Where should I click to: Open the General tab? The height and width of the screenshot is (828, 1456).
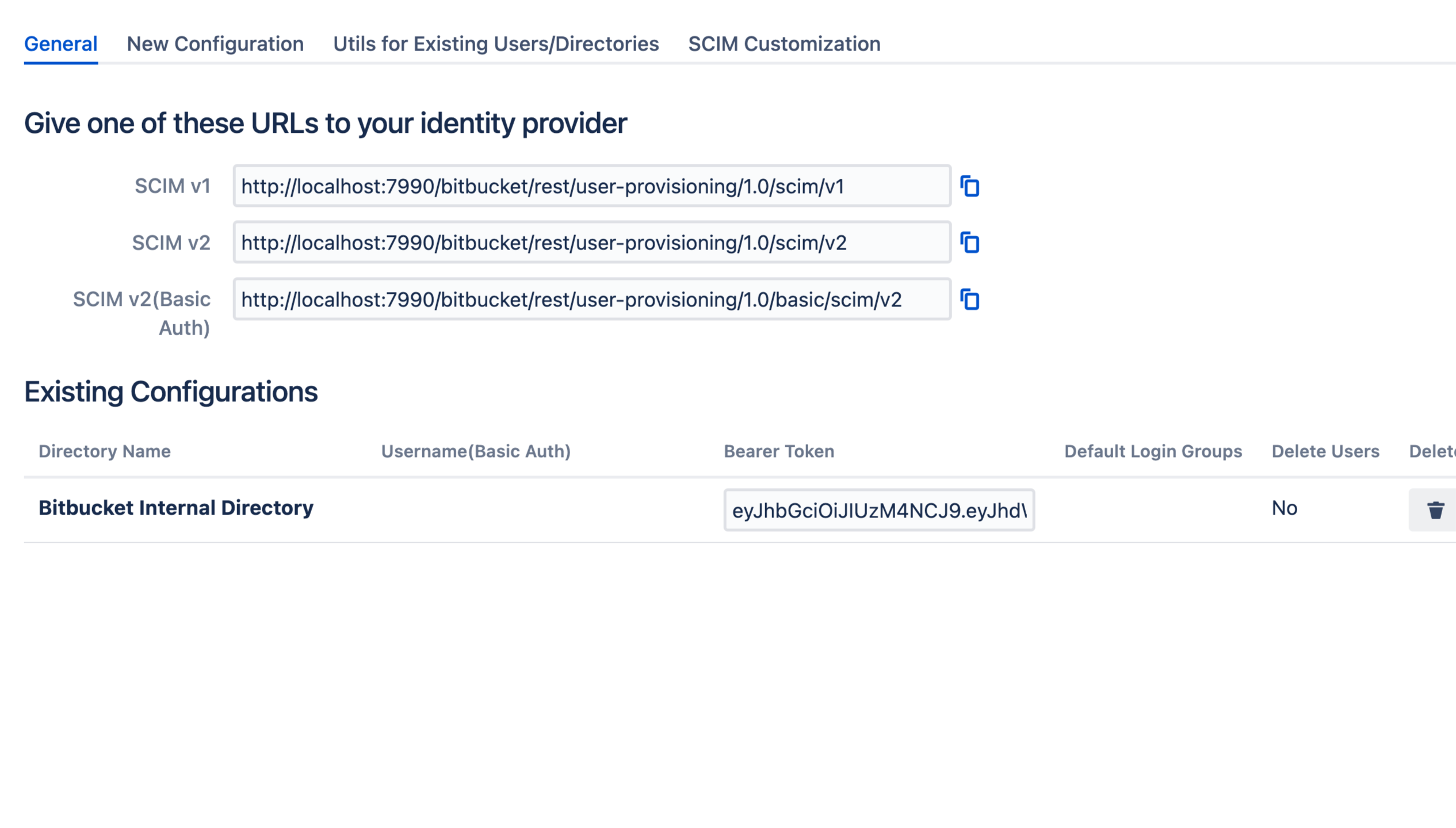tap(60, 44)
